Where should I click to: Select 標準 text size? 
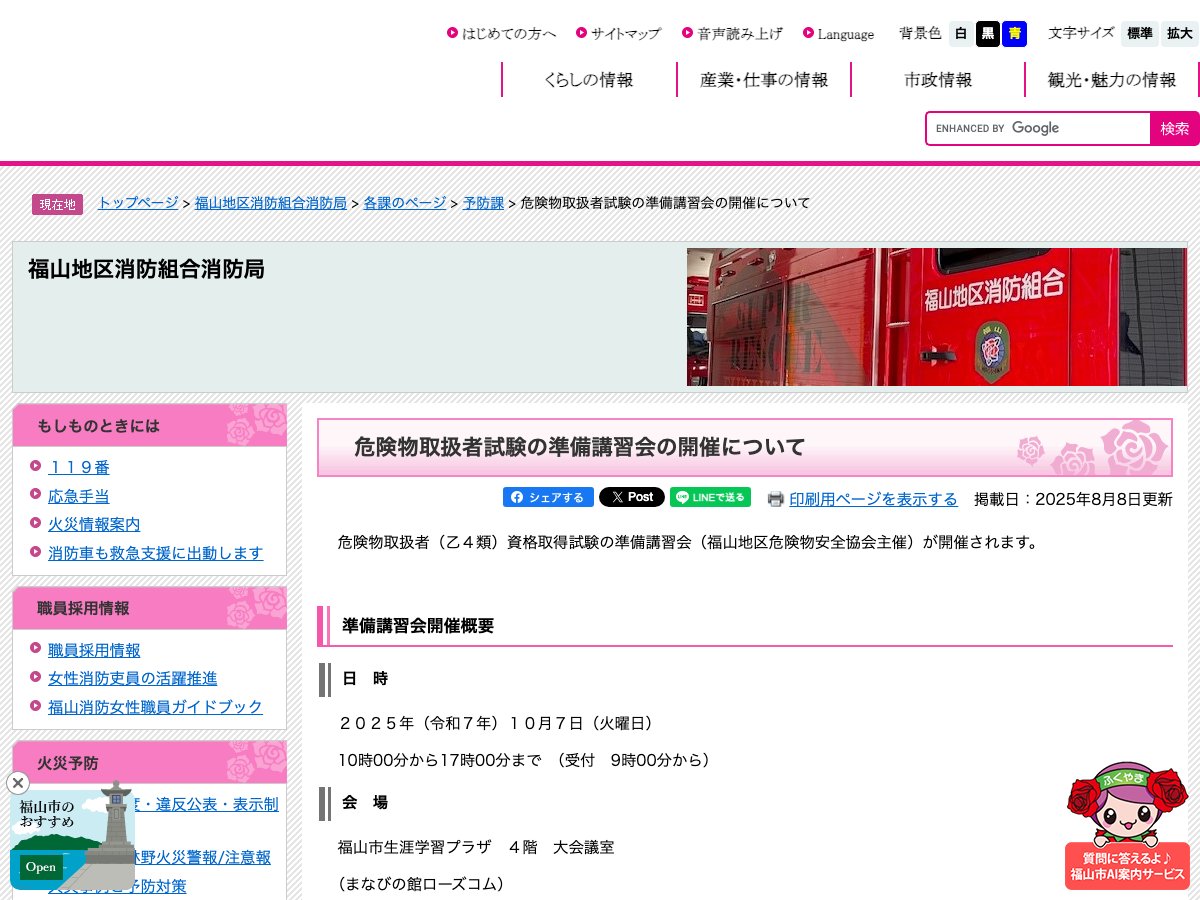tap(1140, 34)
